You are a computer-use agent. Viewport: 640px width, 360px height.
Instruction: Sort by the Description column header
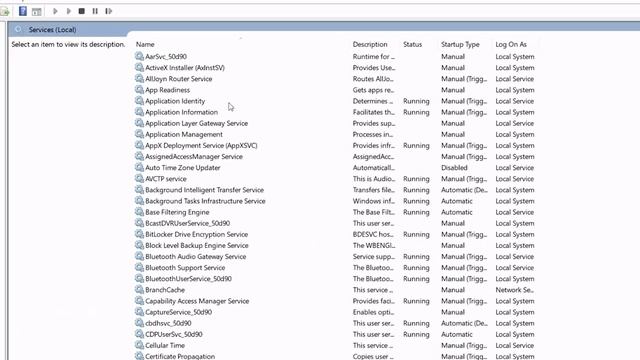coord(370,44)
